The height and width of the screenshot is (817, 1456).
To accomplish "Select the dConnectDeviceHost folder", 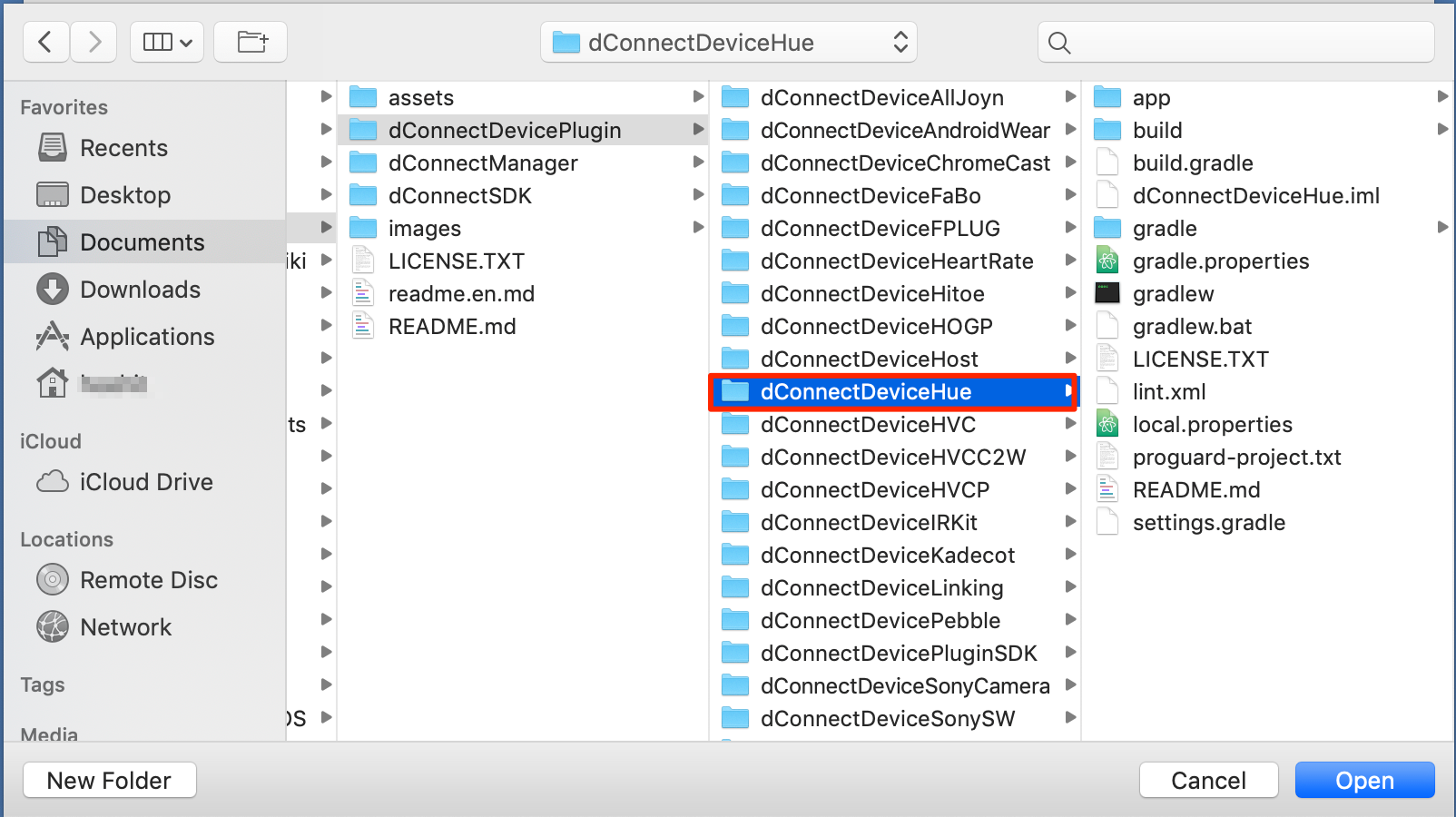I will [x=869, y=359].
